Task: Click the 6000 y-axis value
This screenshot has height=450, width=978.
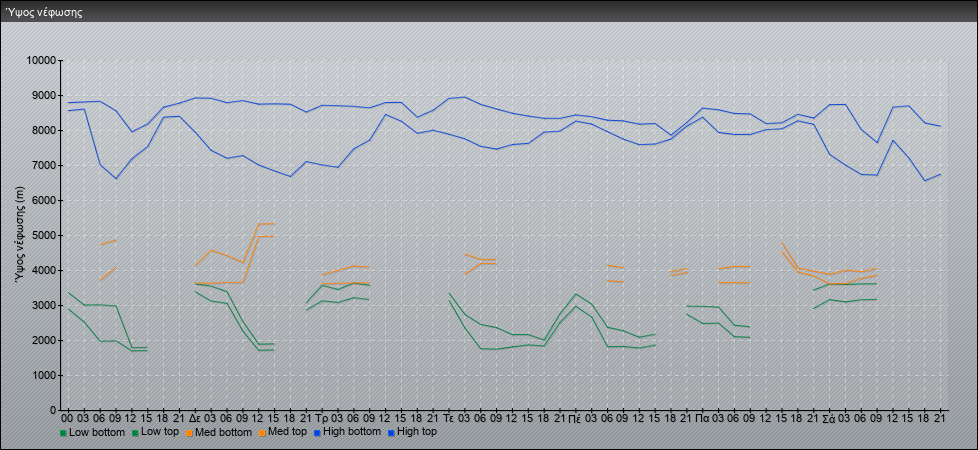Action: pyautogui.click(x=44, y=200)
